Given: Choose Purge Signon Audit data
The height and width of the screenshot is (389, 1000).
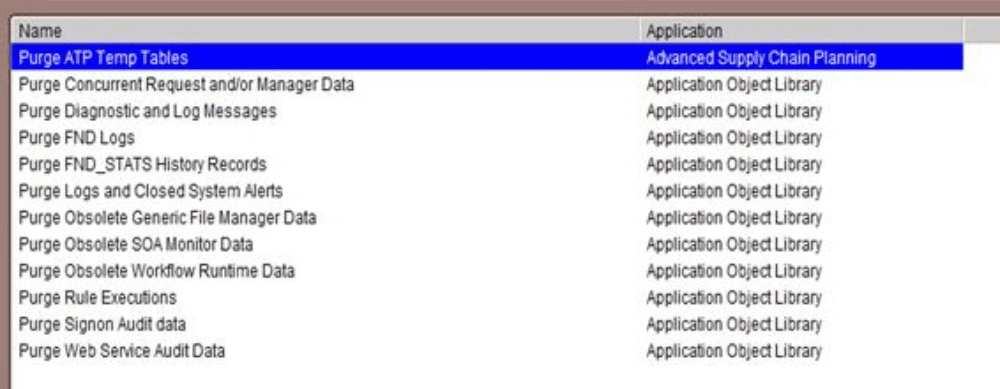Looking at the screenshot, I should [102, 325].
